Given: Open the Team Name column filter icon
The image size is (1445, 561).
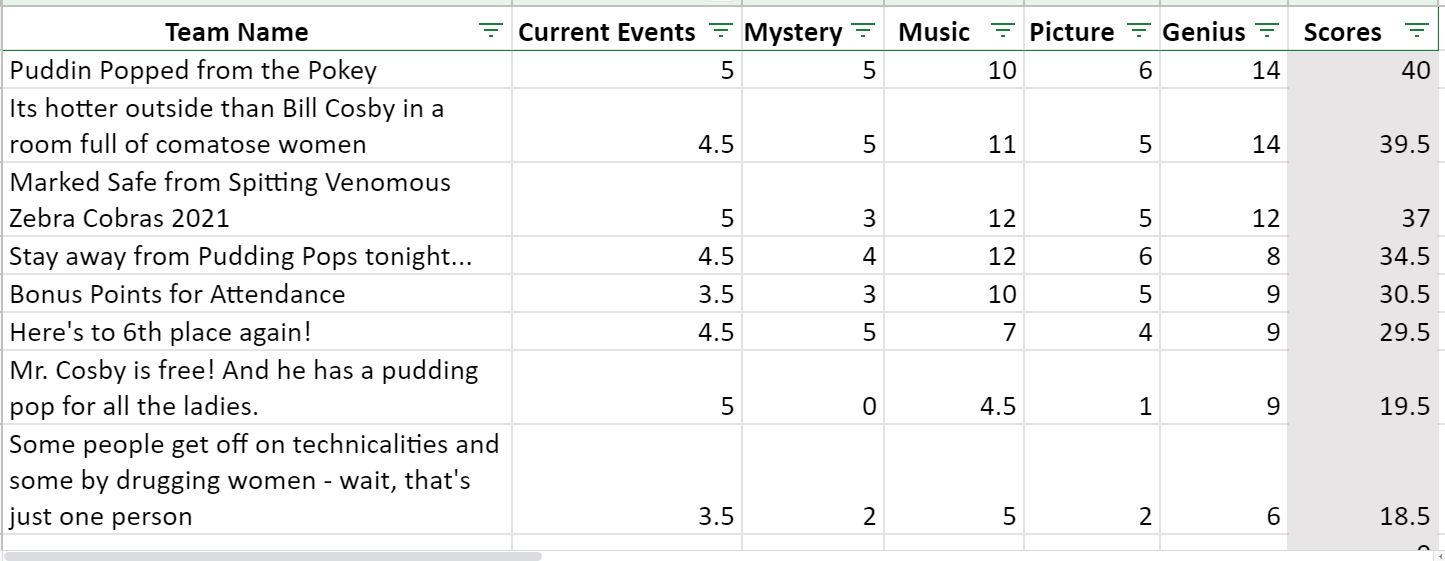Looking at the screenshot, I should 490,31.
